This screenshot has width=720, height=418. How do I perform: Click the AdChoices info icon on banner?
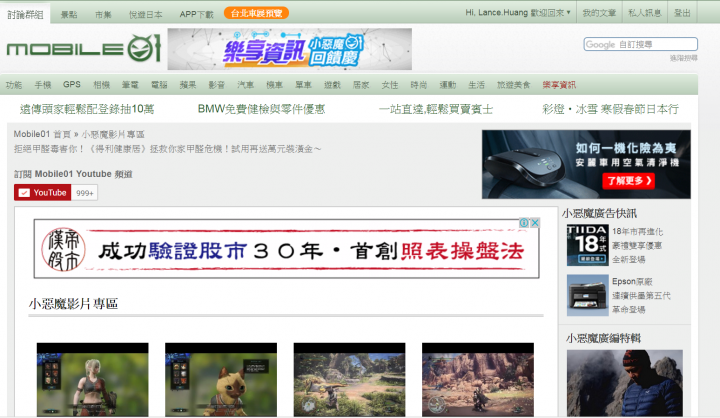pyautogui.click(x=524, y=223)
